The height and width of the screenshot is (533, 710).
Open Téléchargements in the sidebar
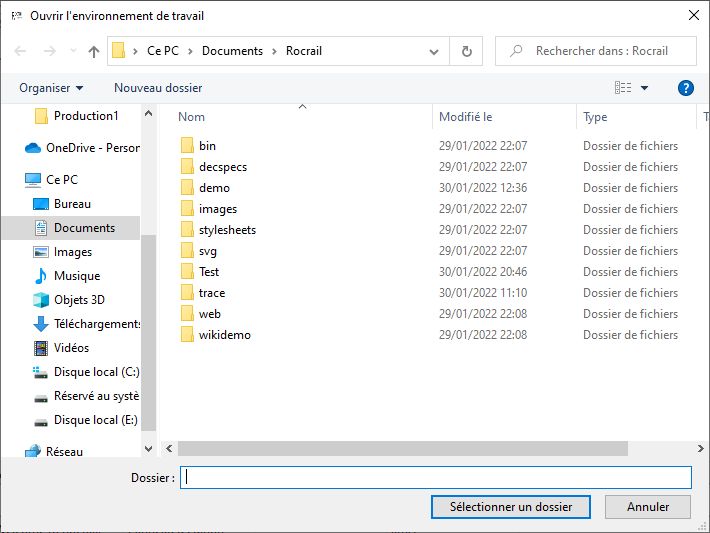click(86, 324)
